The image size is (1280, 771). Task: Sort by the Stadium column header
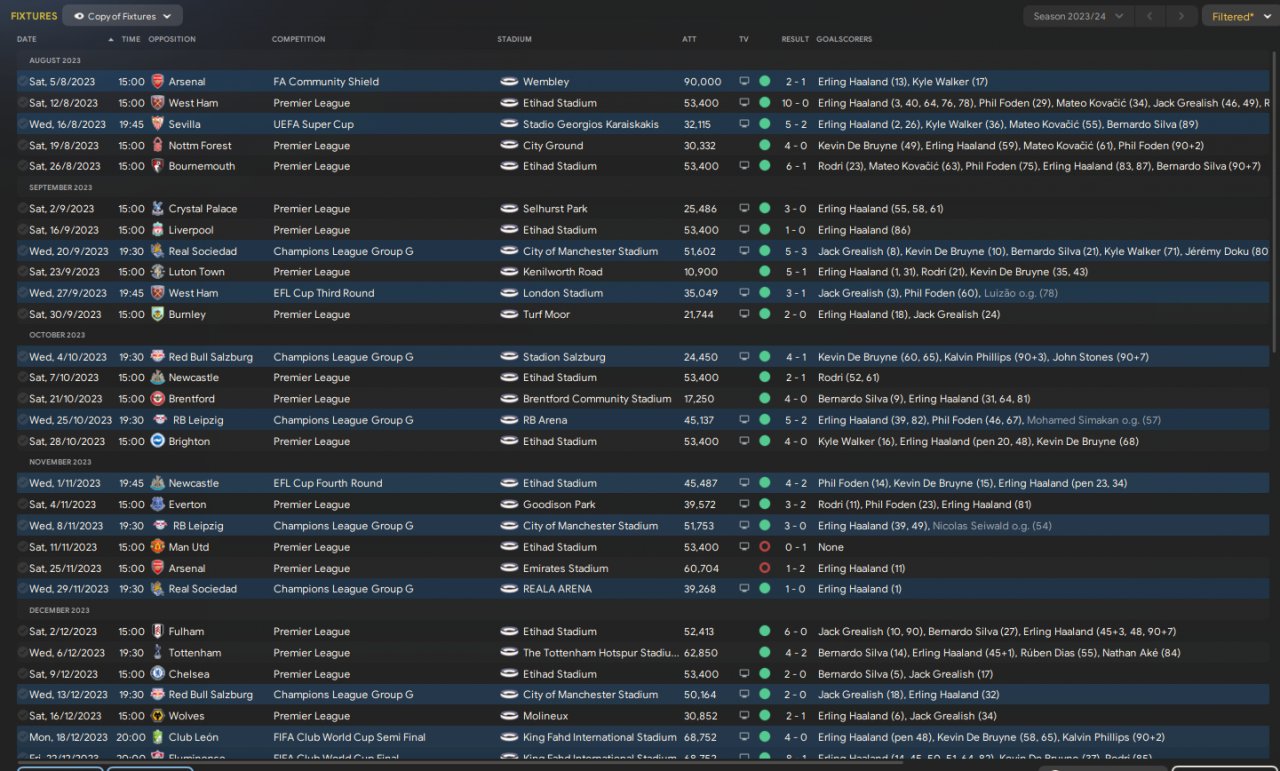pos(514,39)
